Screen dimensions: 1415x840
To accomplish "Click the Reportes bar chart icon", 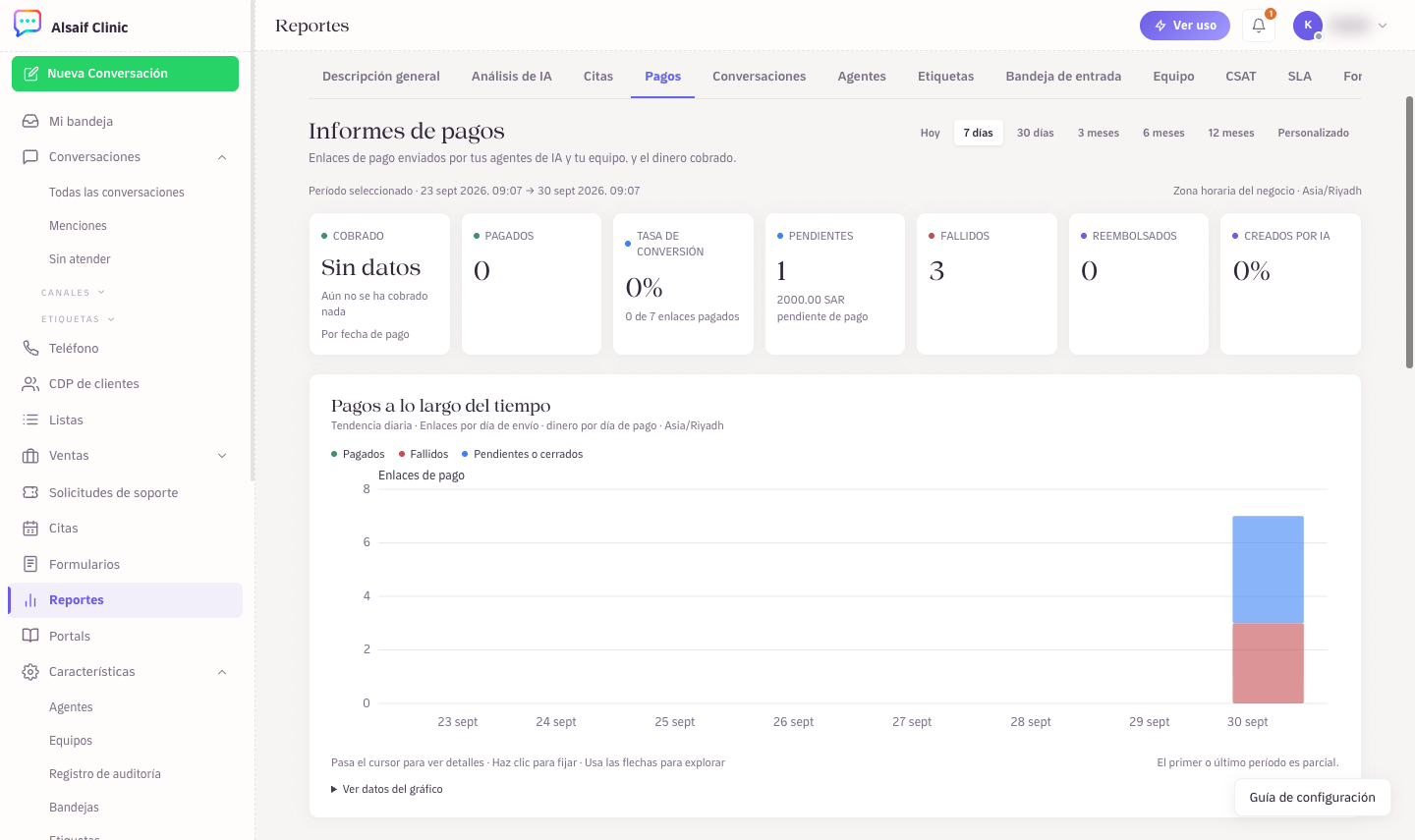I will pyautogui.click(x=30, y=600).
